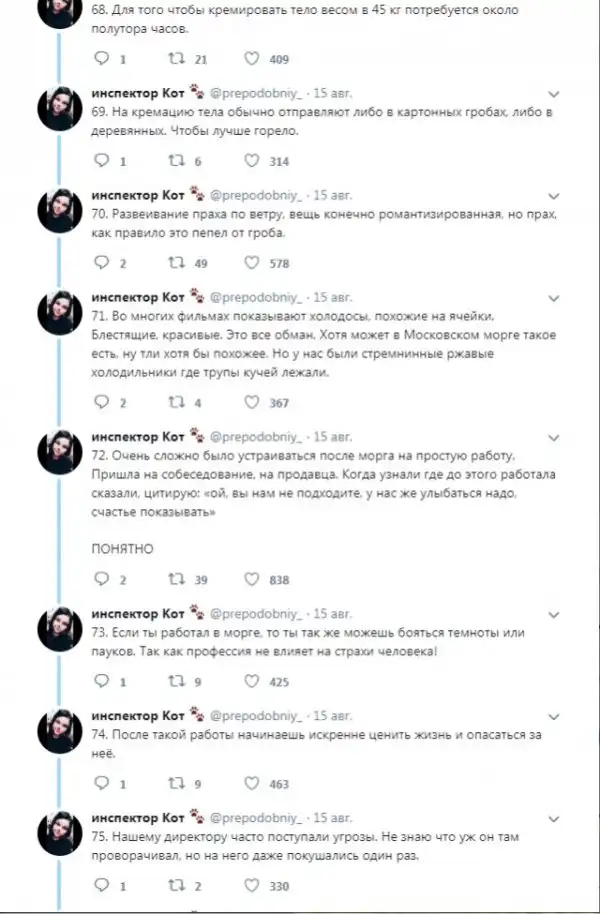600x914 pixels.
Task: Open @prepodobniy_ handle on tweet 70
Action: (x=252, y=194)
